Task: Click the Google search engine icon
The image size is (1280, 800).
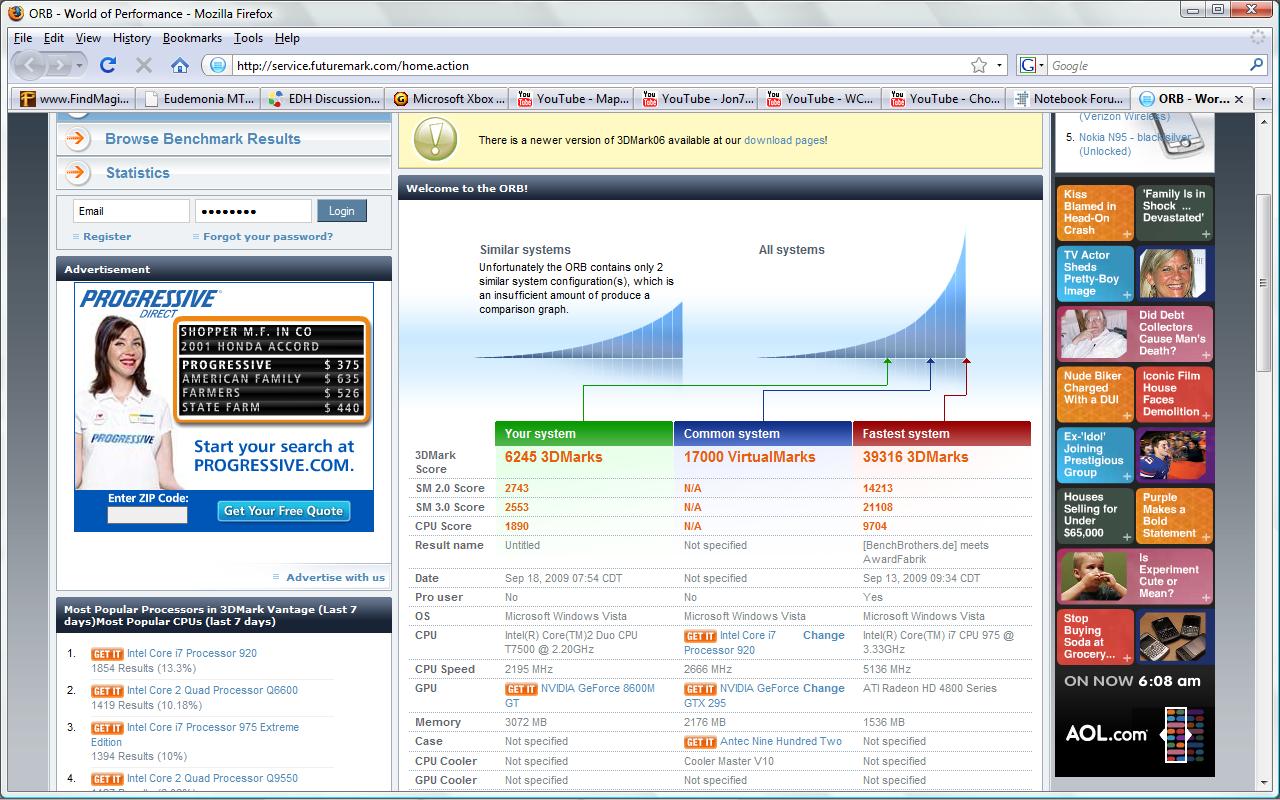Action: point(1027,65)
